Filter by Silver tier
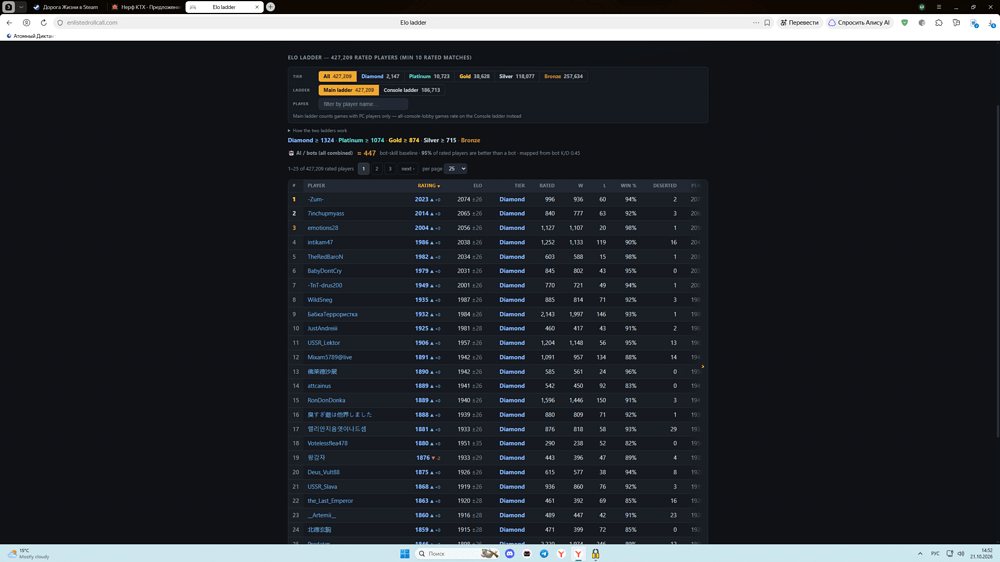 click(517, 76)
